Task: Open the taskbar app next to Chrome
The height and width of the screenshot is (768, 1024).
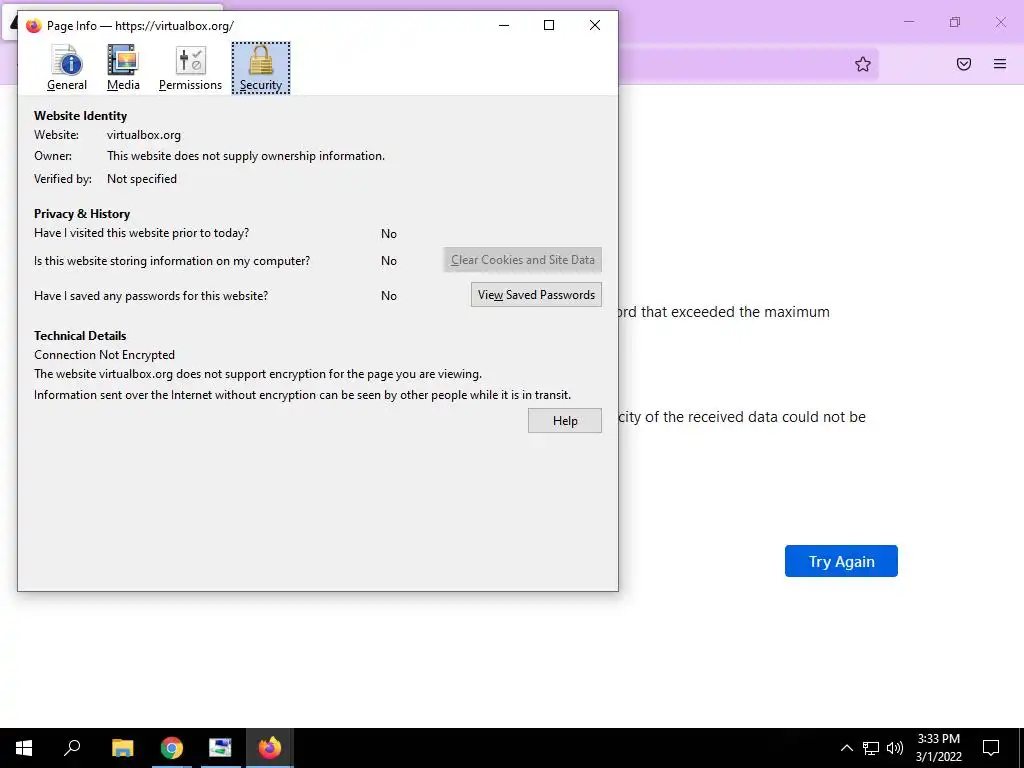Action: tap(221, 748)
